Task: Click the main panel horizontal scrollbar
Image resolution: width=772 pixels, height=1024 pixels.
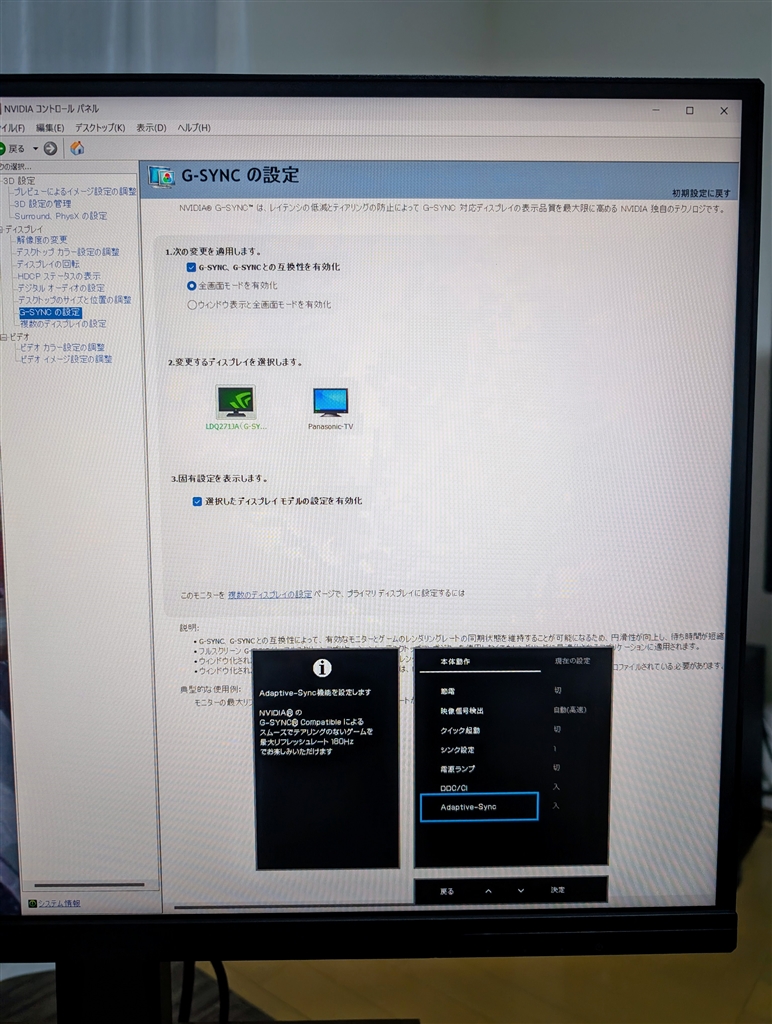Action: pos(294,906)
